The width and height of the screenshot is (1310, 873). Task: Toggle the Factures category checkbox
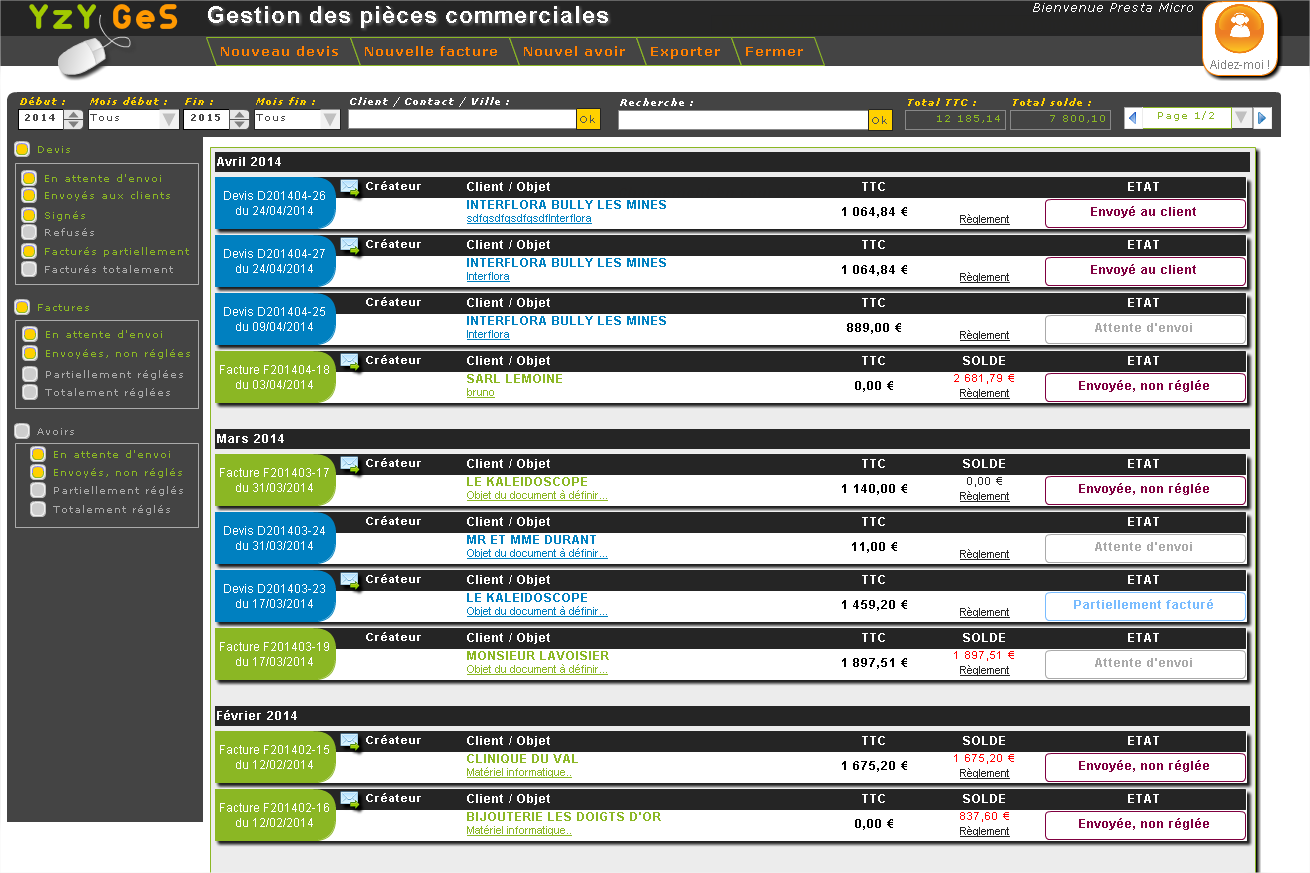(x=22, y=307)
